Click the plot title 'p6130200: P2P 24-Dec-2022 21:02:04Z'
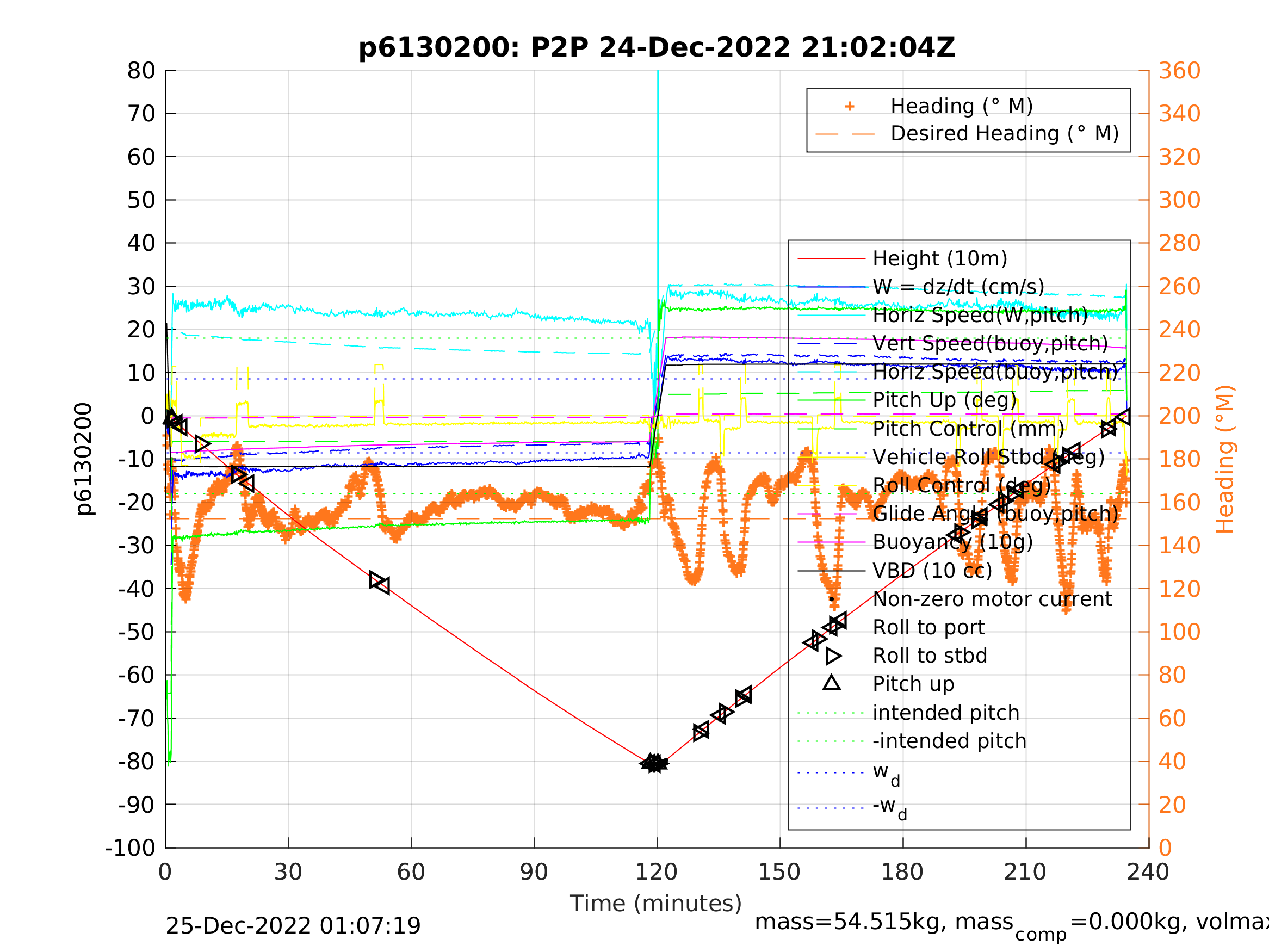Screen dimensions: 1269x952 tap(657, 48)
